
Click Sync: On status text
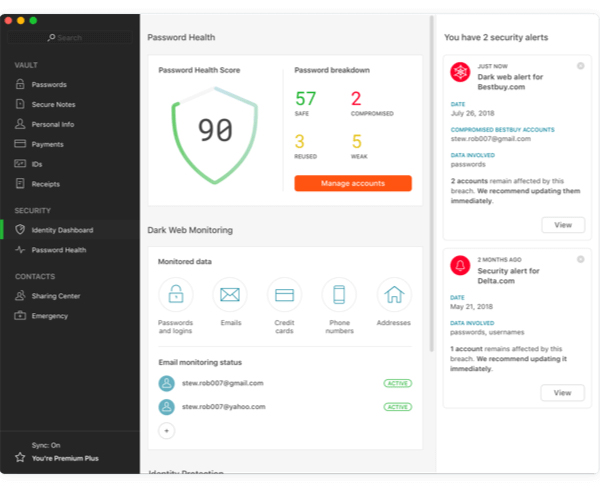[46, 445]
